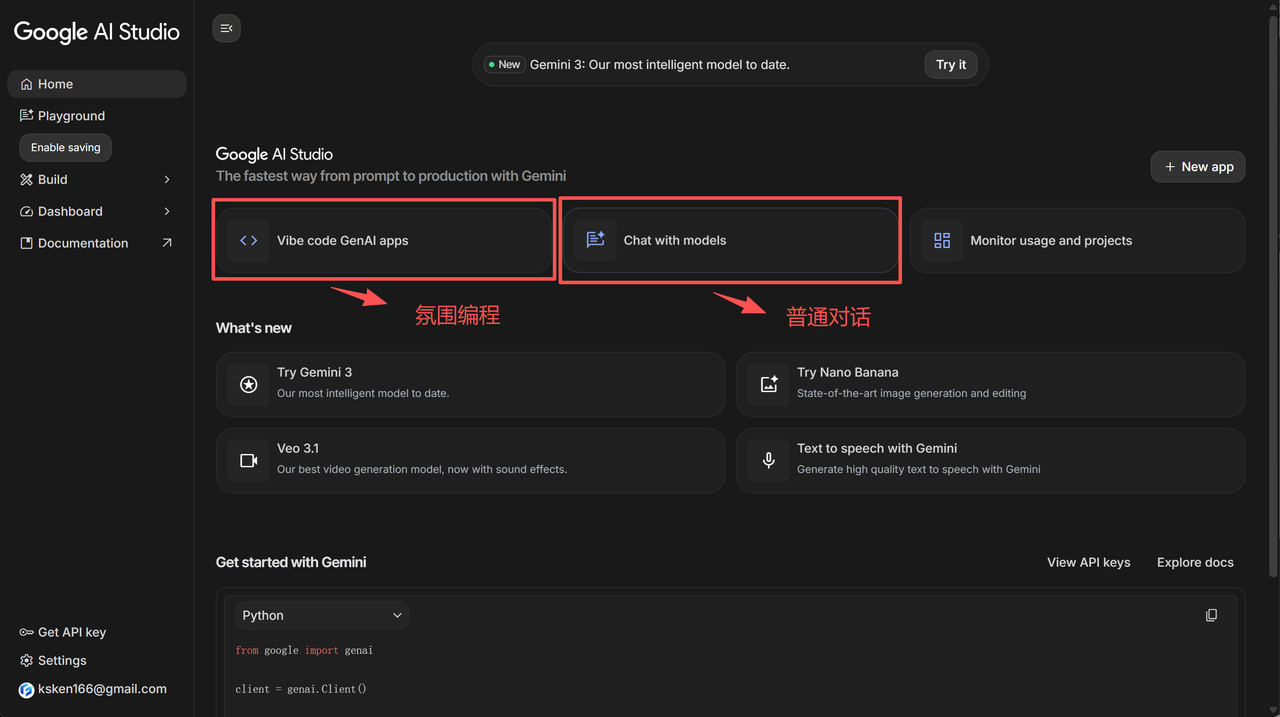Click the key icon beside Get API key
Image resolution: width=1280 pixels, height=717 pixels.
[27, 632]
